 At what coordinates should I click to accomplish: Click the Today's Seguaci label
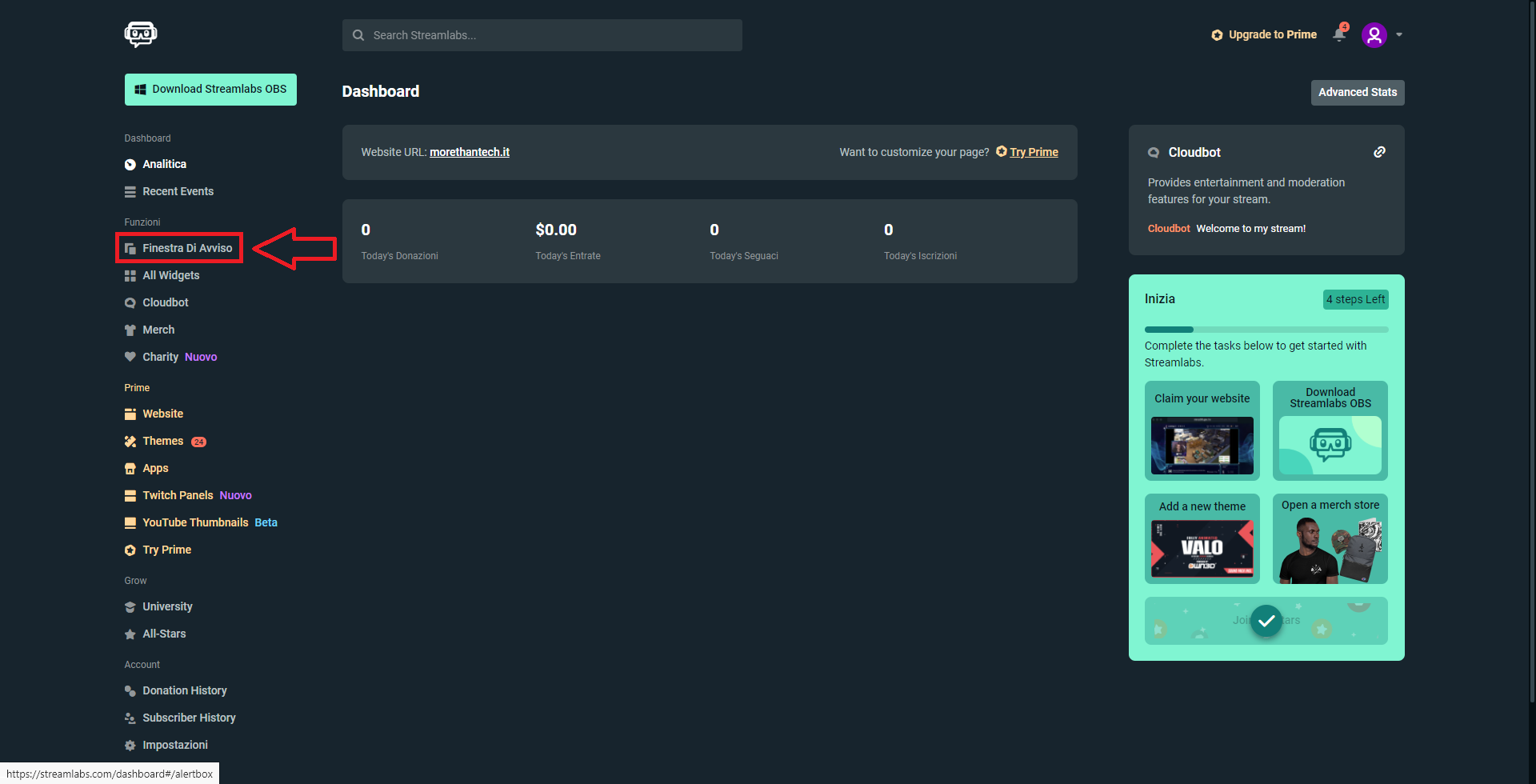pos(744,256)
